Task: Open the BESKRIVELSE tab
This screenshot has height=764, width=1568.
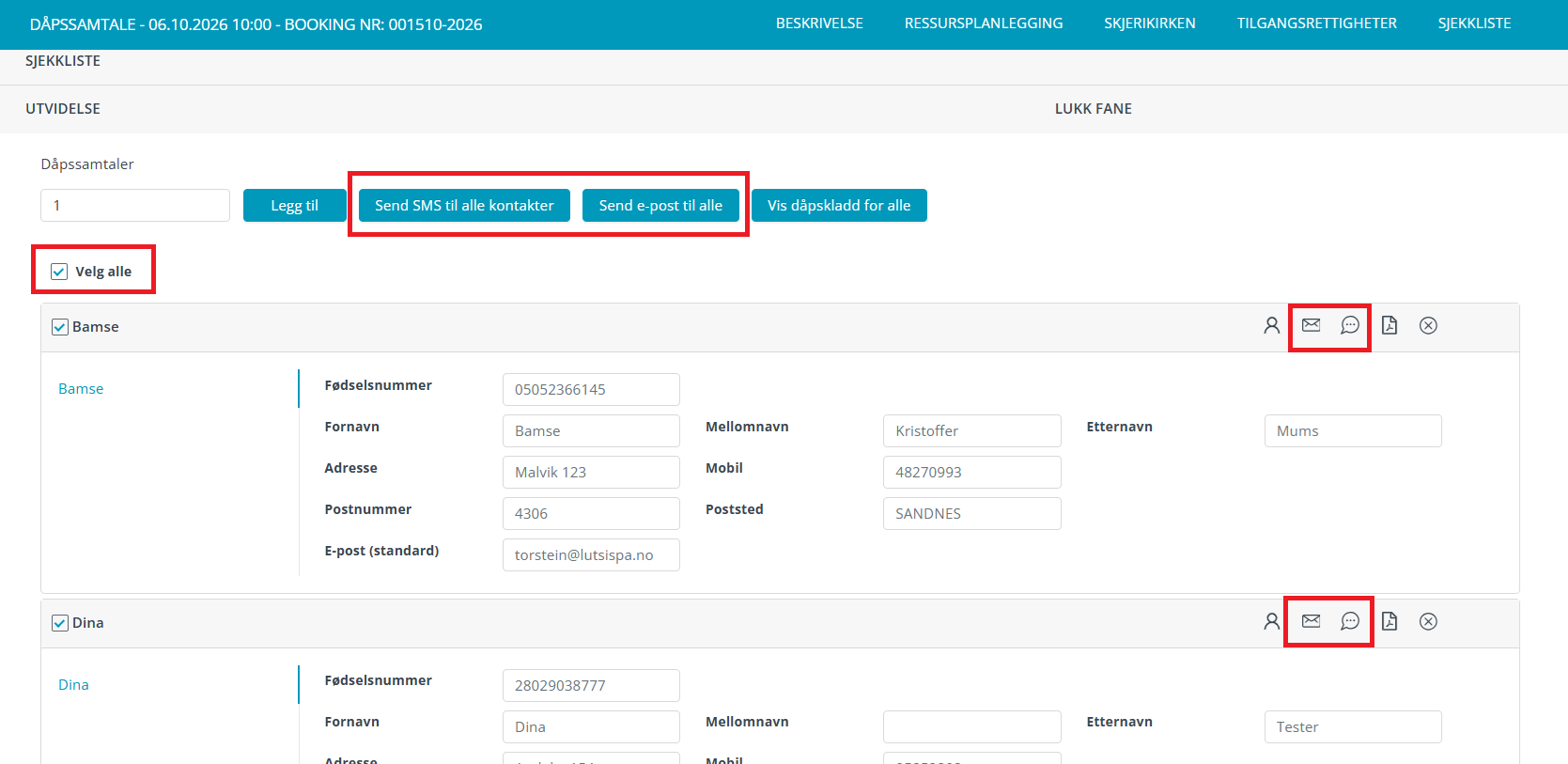Action: (819, 23)
